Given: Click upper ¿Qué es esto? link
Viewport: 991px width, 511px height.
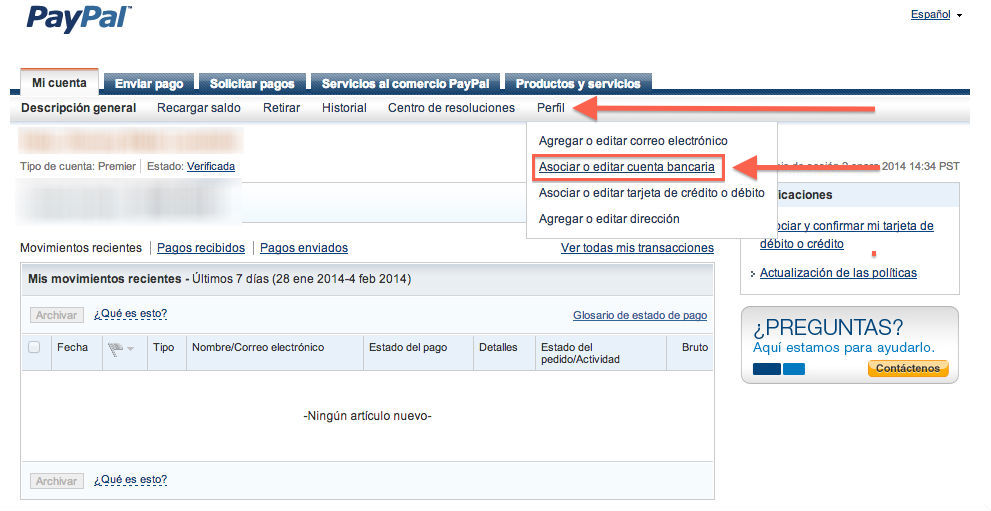Looking at the screenshot, I should [x=131, y=313].
